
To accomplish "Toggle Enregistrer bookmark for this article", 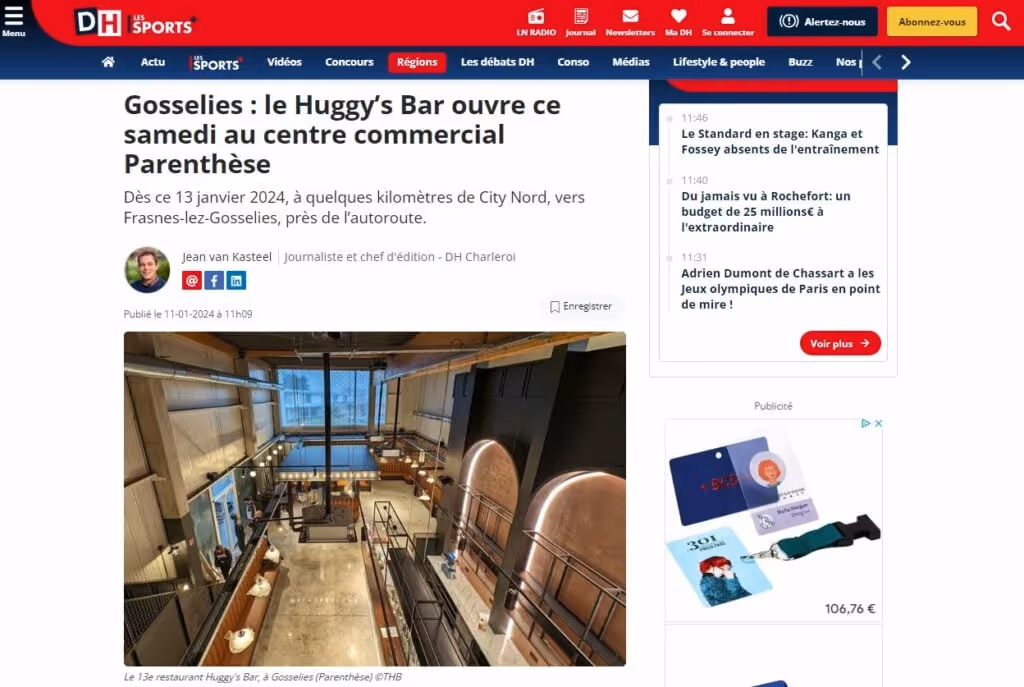I will (x=581, y=306).
